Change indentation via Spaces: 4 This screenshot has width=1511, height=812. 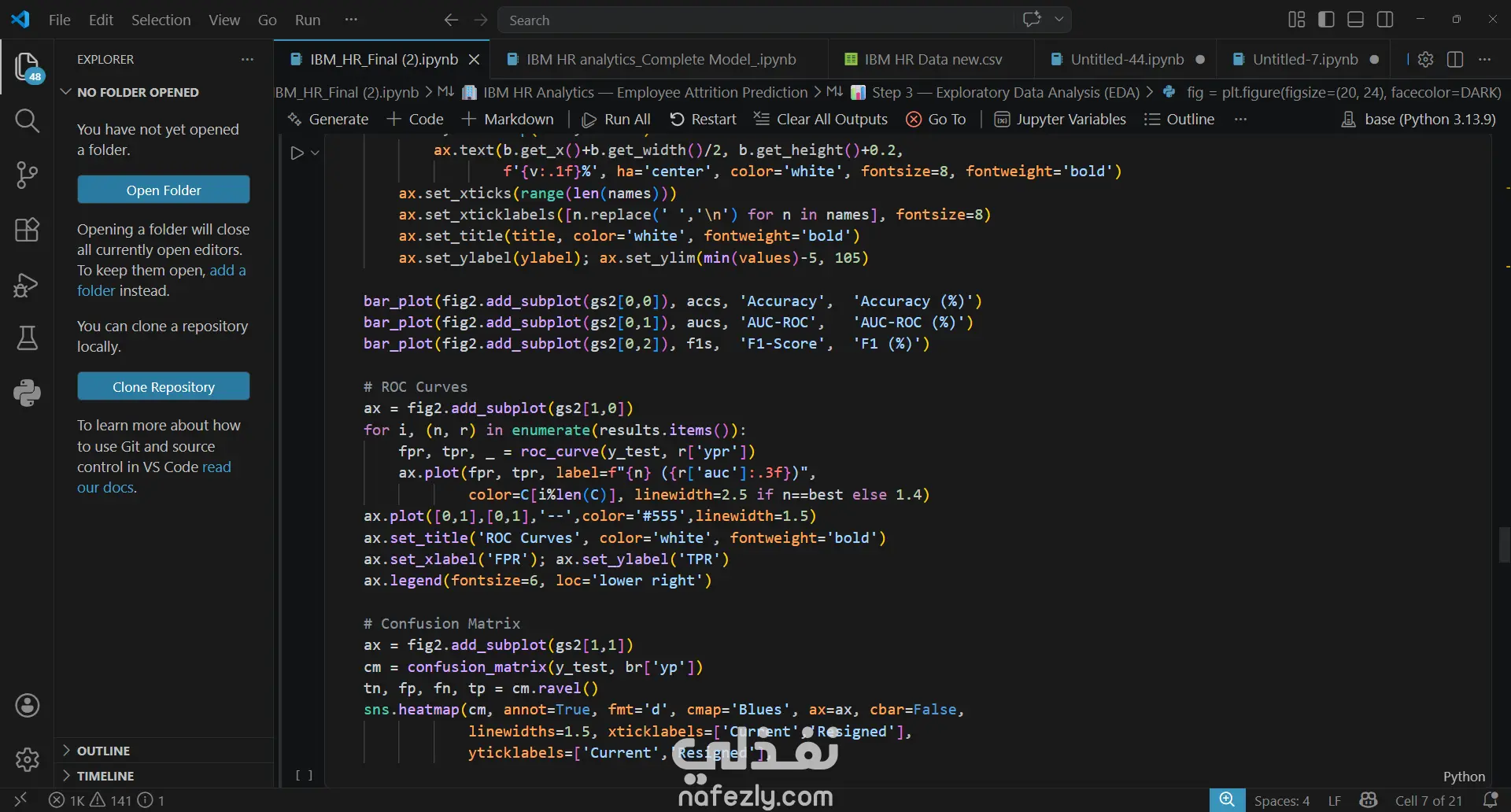[1282, 800]
